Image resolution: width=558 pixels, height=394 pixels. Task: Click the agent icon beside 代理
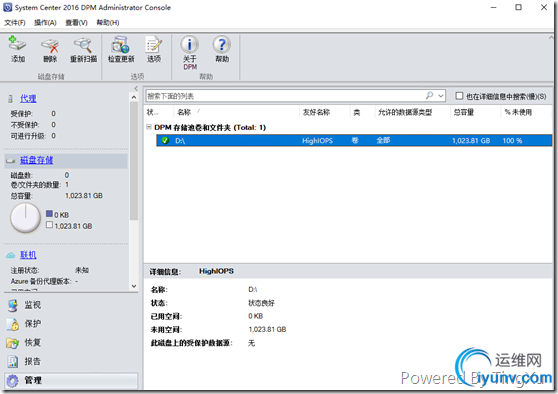(x=11, y=99)
